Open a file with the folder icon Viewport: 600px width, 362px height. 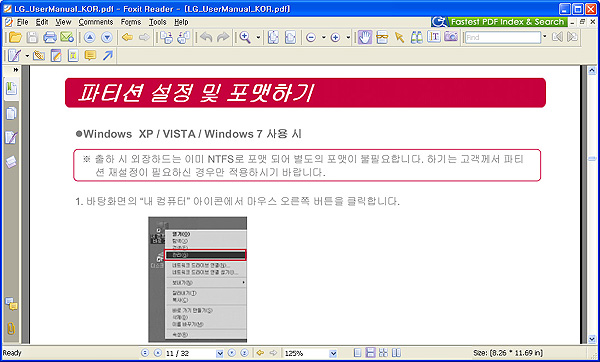(x=15, y=38)
